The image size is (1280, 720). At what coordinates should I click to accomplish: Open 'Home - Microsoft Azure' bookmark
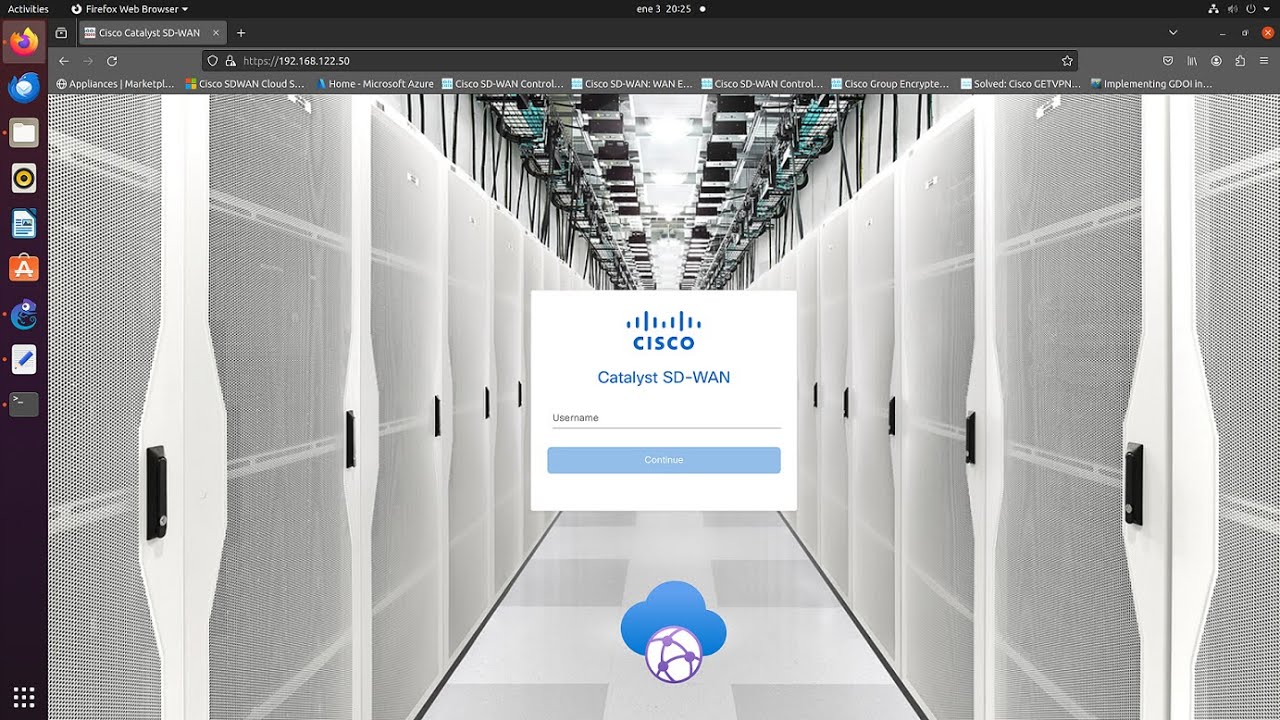tap(375, 84)
